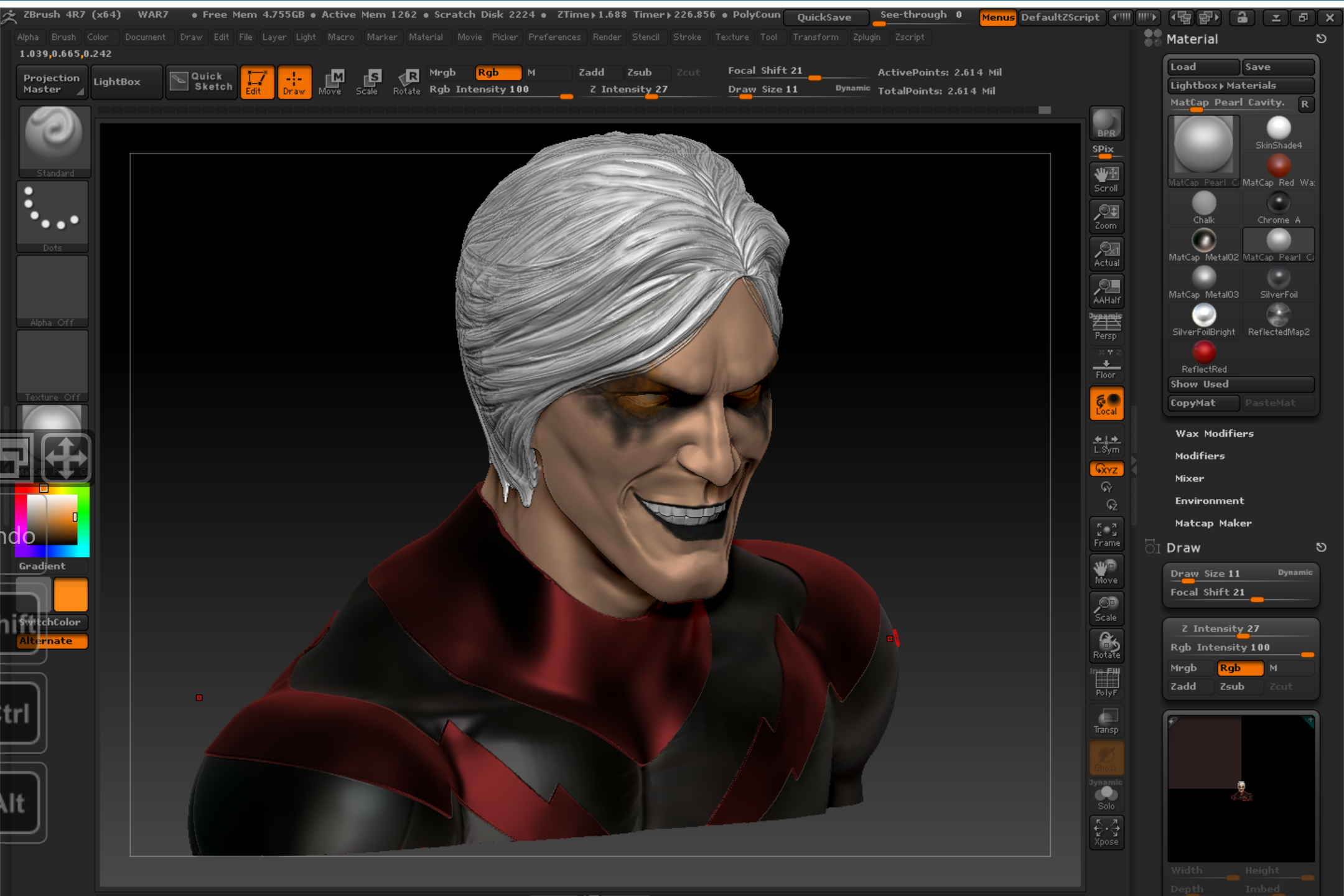This screenshot has height=896, width=1344.
Task: Click CopyMat button
Action: [1203, 403]
